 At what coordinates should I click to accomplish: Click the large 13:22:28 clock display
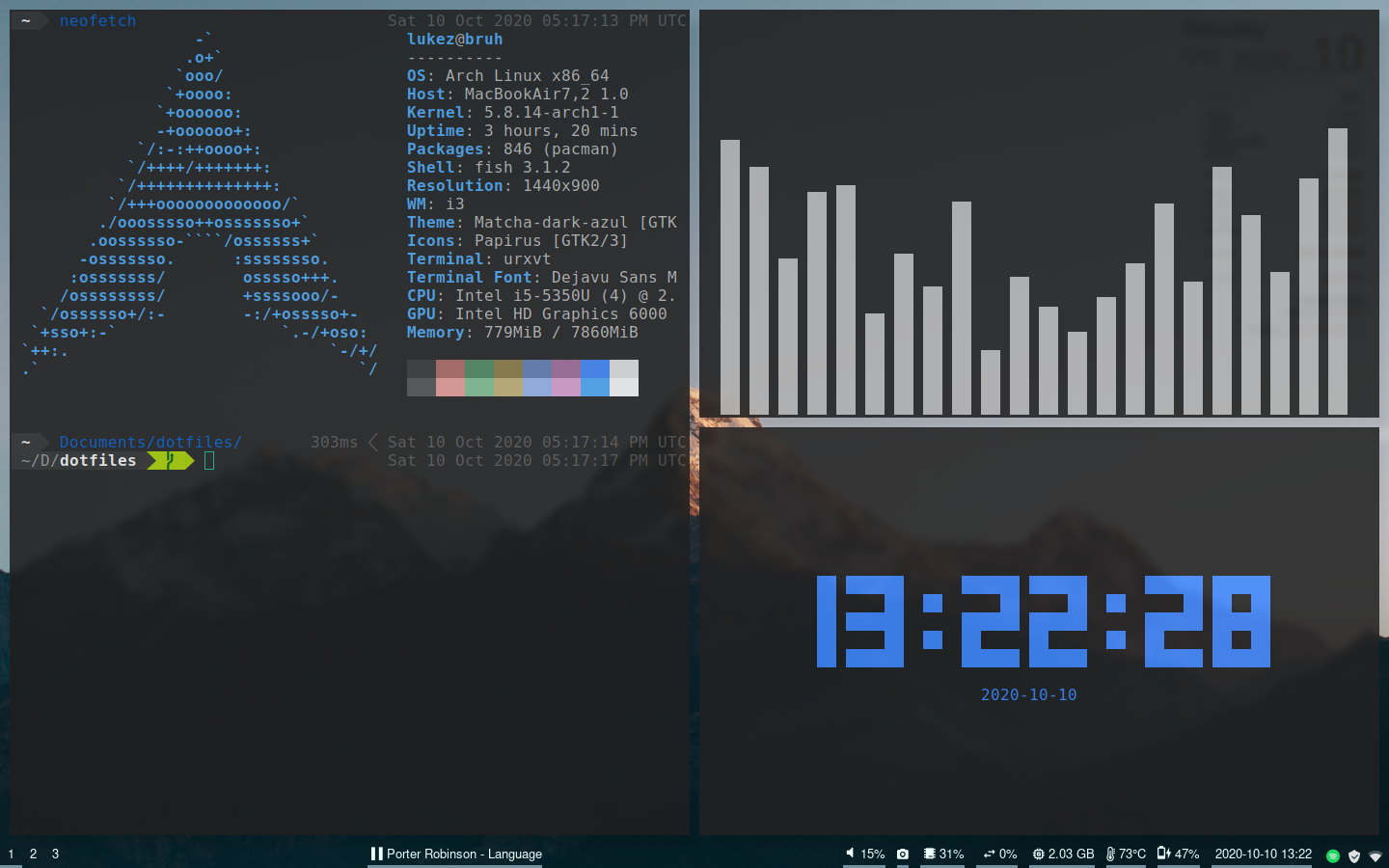click(x=1043, y=621)
